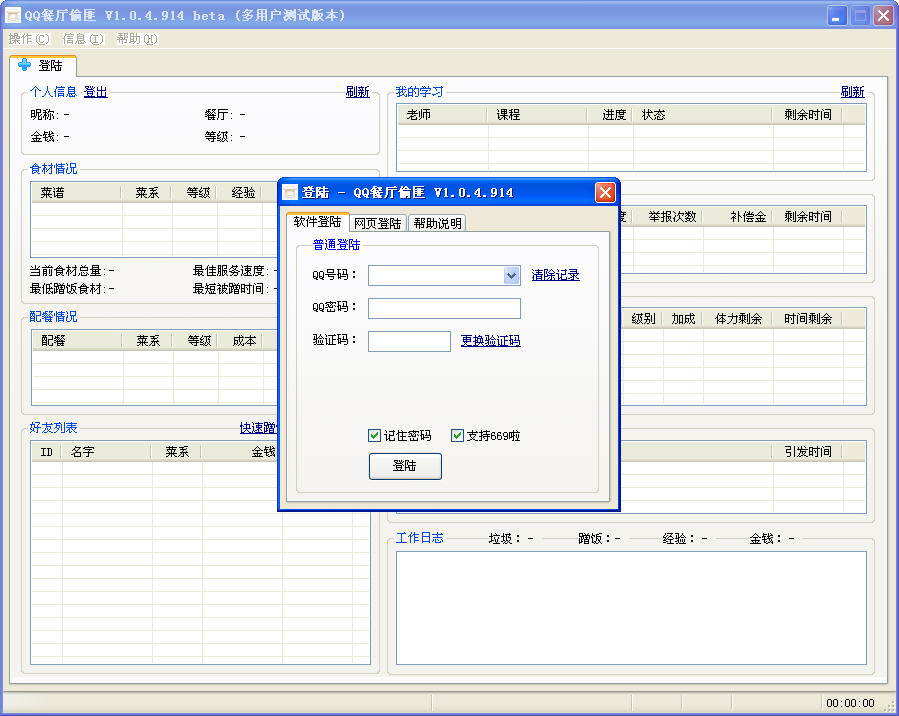Expand the QQ号码 dropdown list
899x716 pixels.
click(x=511, y=275)
